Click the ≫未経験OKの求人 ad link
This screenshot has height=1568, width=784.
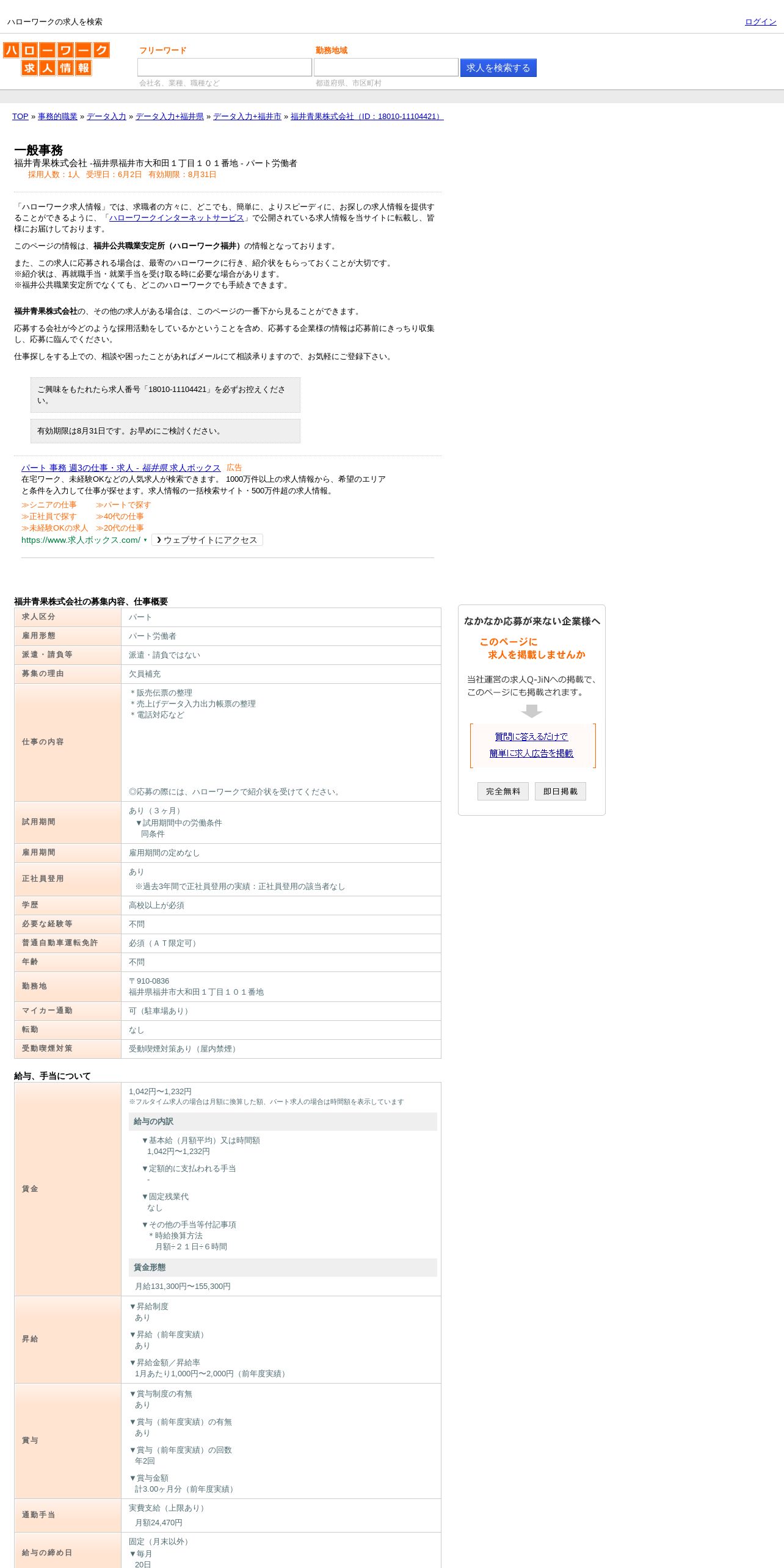point(54,528)
